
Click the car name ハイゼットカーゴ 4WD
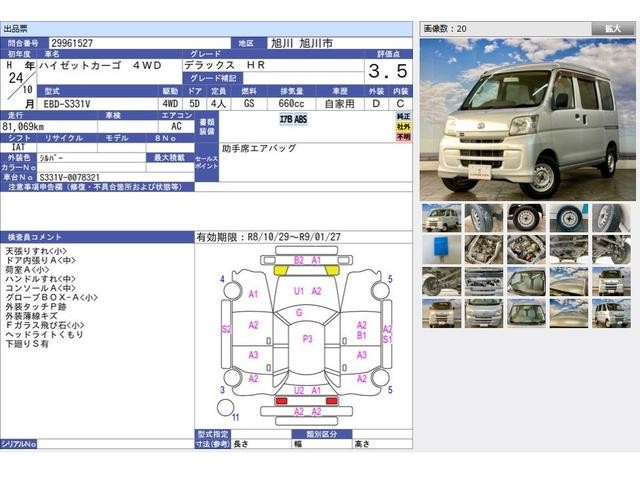[101, 65]
